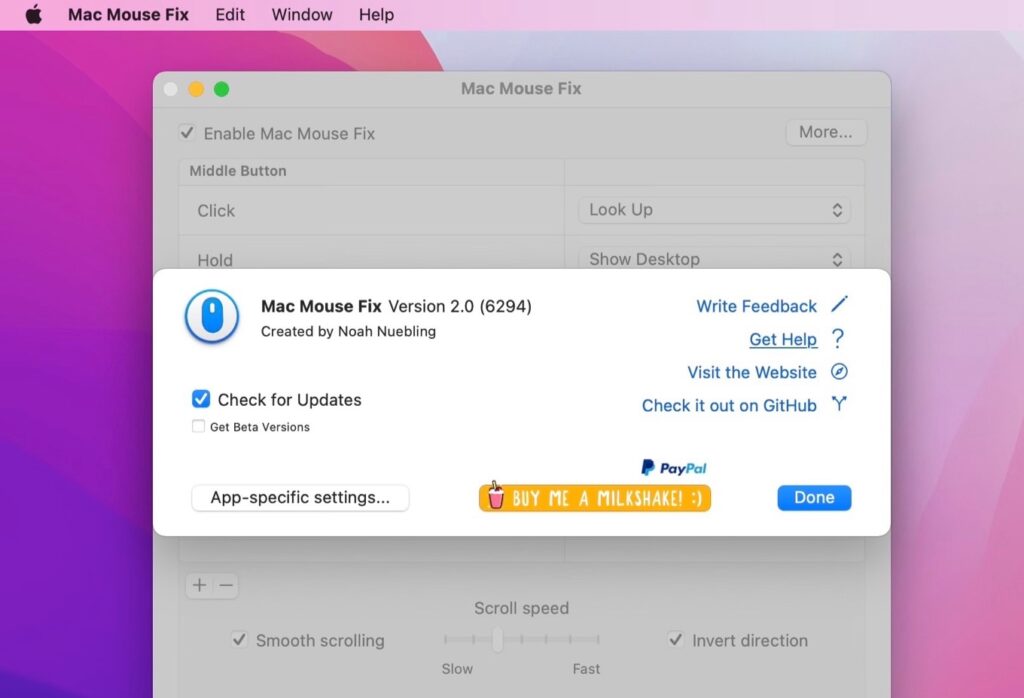
Task: Toggle Invert direction for scrolling
Action: (675, 641)
